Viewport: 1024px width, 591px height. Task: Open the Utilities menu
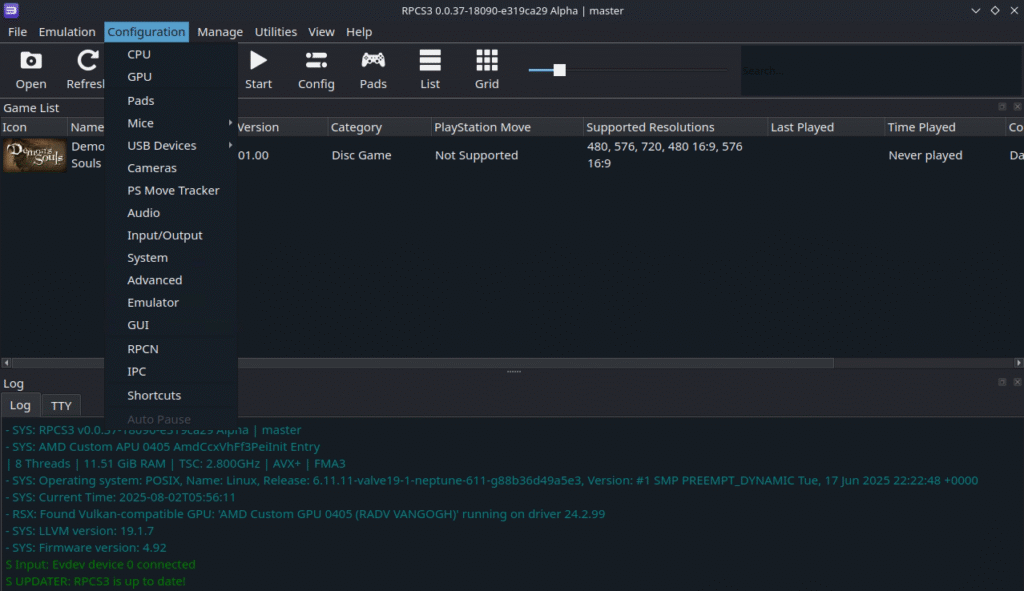(276, 31)
